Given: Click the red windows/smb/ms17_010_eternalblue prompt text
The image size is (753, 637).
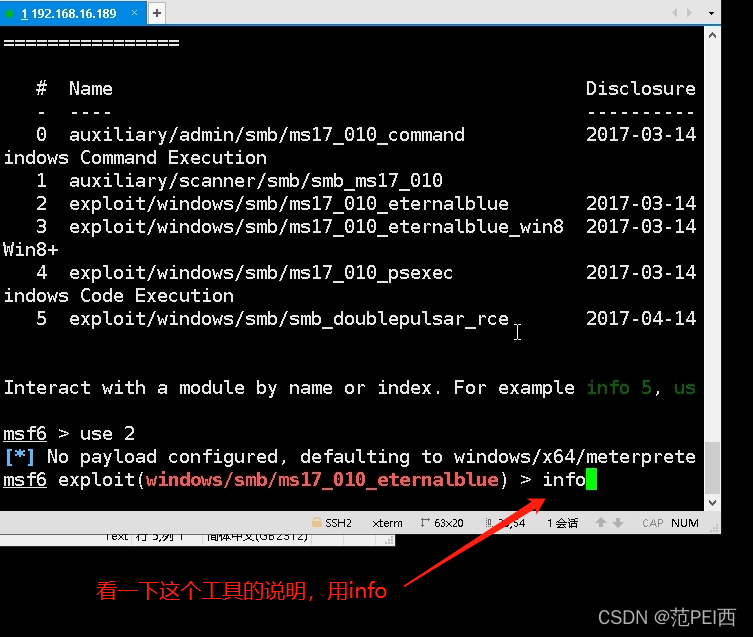Looking at the screenshot, I should 322,480.
